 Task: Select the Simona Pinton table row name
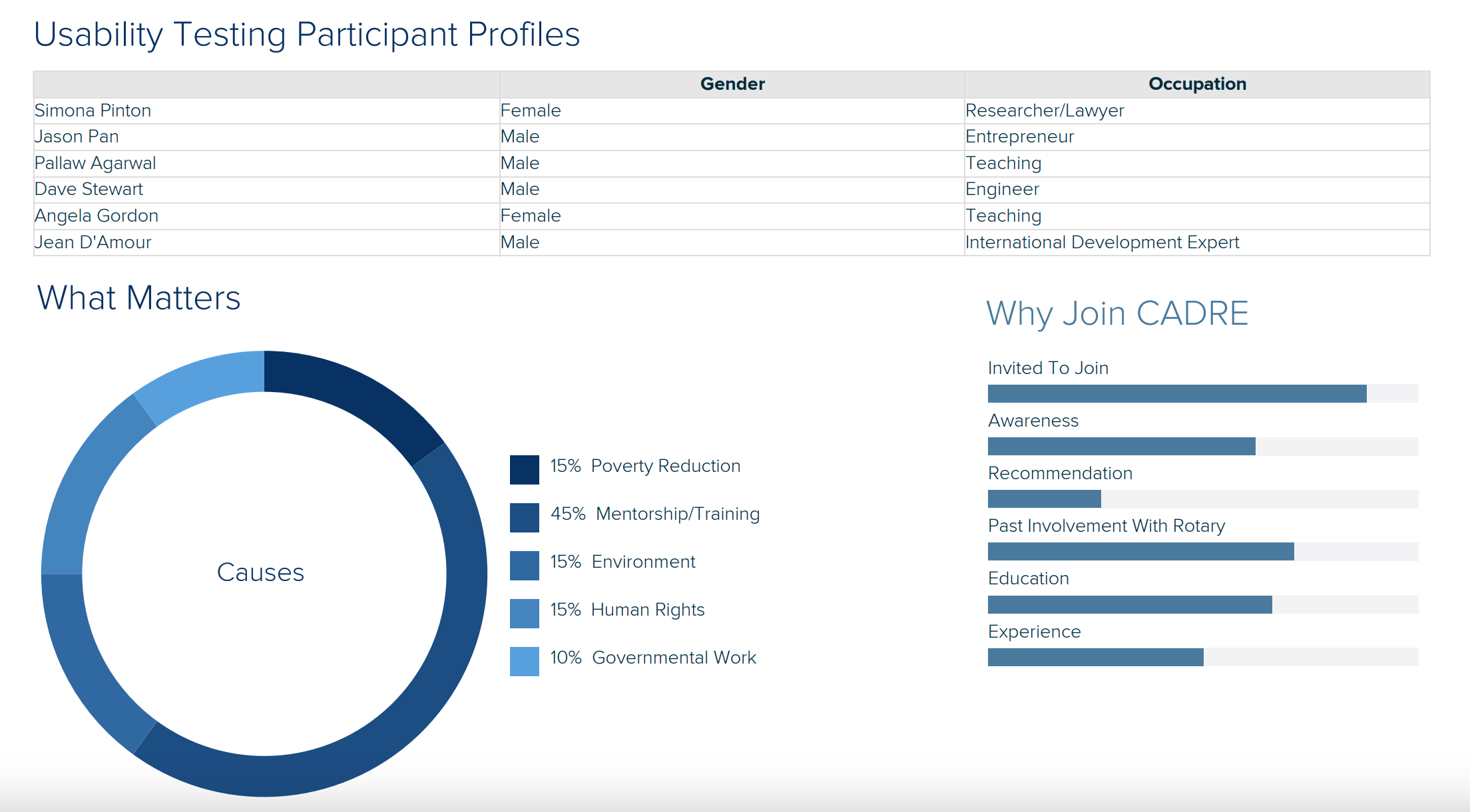[93, 110]
